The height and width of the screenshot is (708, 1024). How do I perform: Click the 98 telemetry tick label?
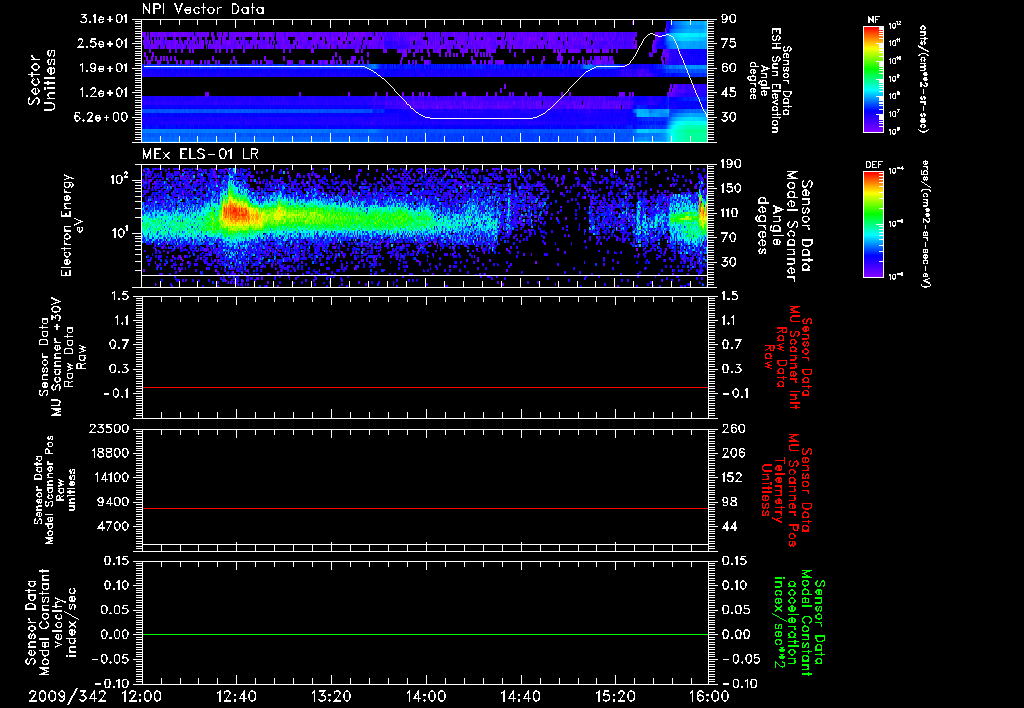pyautogui.click(x=729, y=502)
